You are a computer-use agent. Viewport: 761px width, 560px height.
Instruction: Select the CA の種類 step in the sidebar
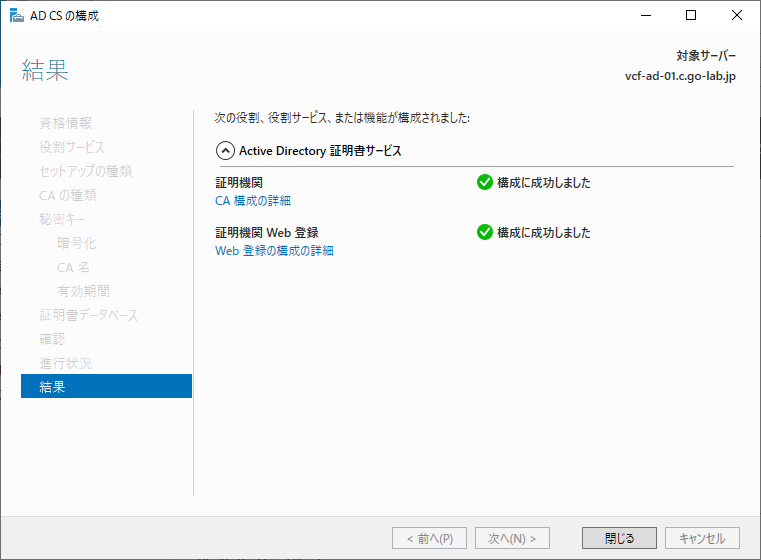(x=67, y=195)
